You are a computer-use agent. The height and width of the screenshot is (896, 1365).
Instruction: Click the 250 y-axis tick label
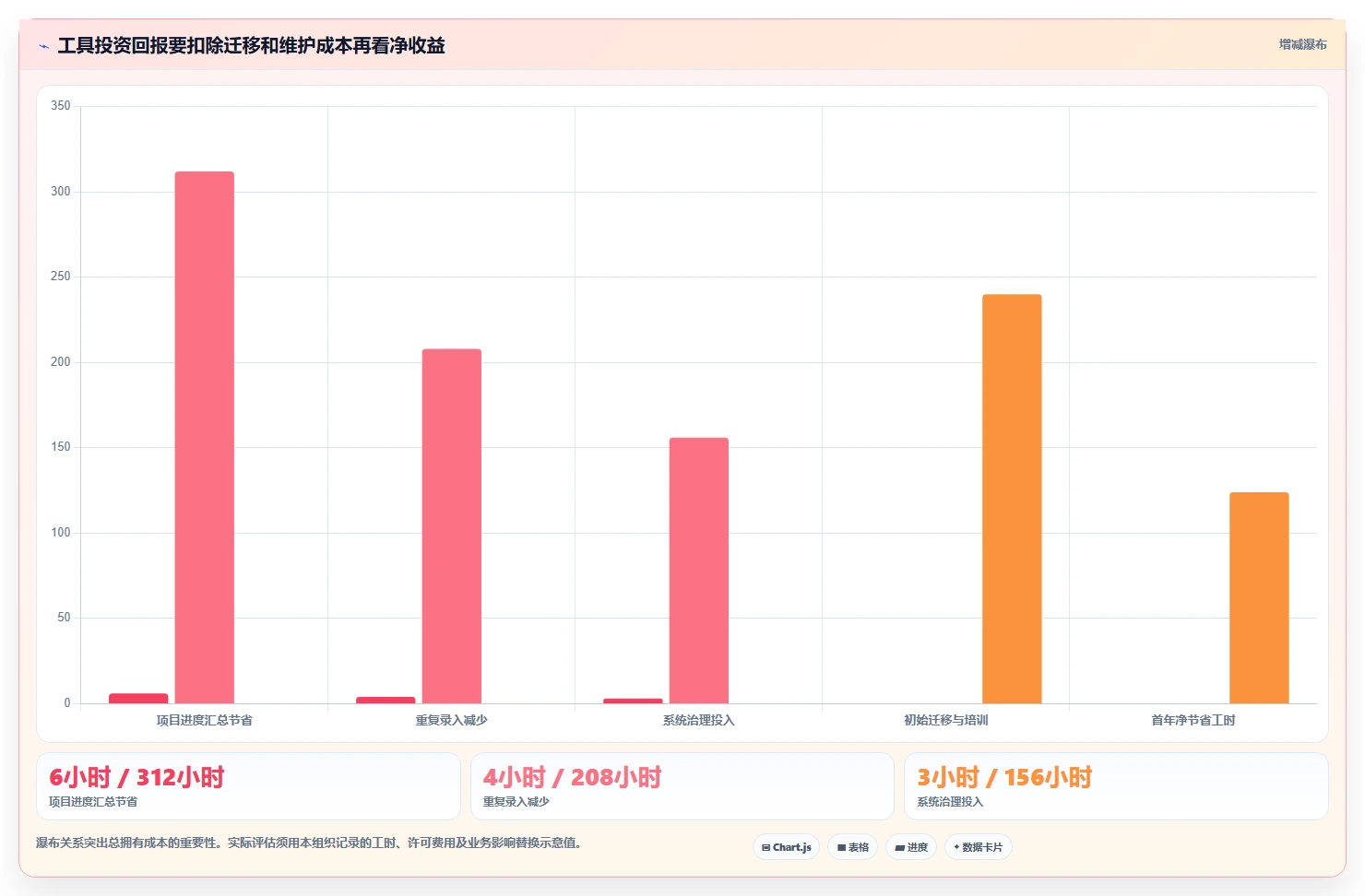pyautogui.click(x=60, y=277)
